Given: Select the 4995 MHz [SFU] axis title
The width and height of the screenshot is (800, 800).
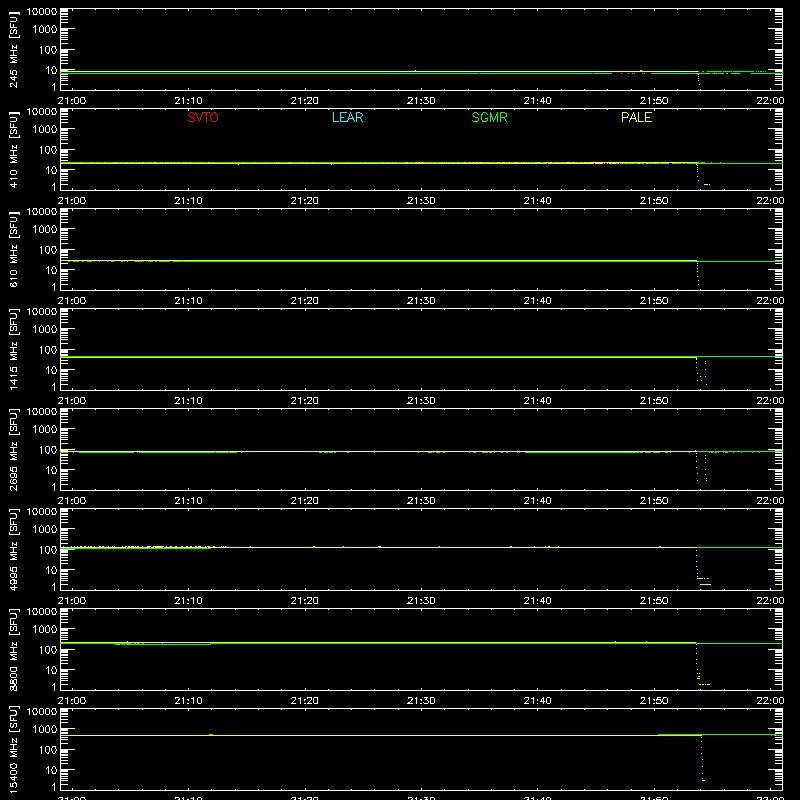Looking at the screenshot, I should tap(13, 550).
